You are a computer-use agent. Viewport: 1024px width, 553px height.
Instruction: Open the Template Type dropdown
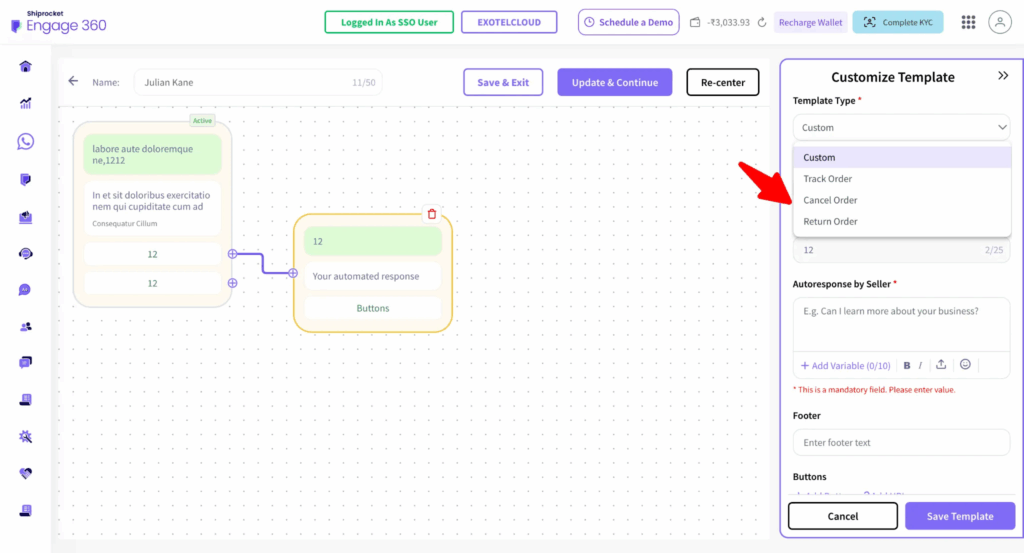tap(901, 127)
